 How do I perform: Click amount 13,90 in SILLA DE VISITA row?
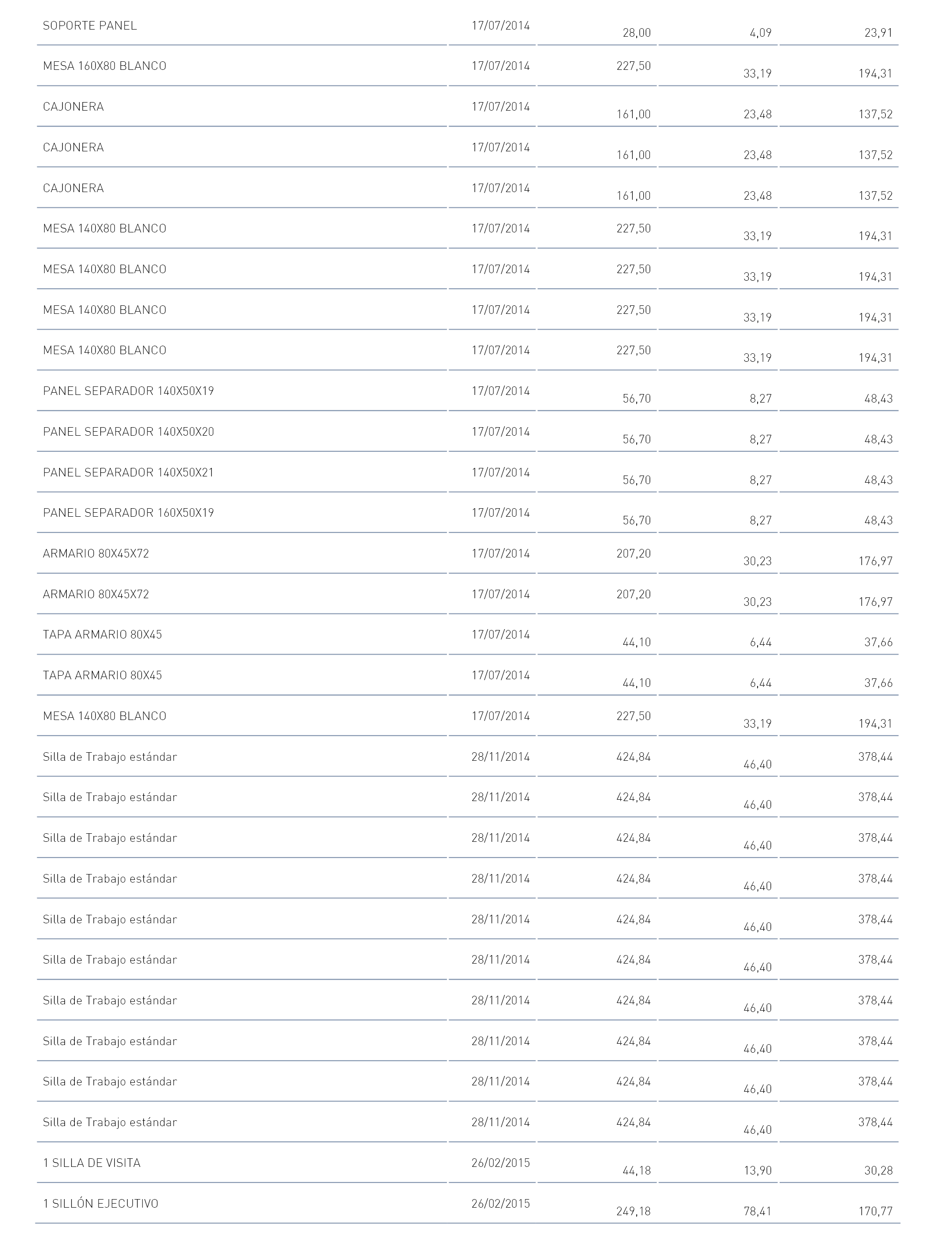point(758,1170)
